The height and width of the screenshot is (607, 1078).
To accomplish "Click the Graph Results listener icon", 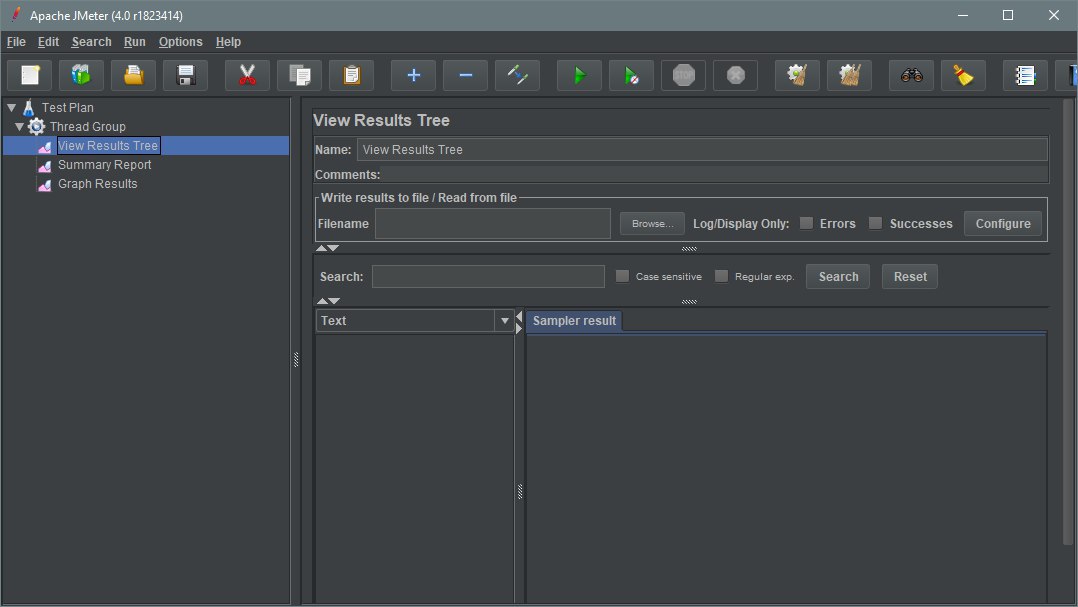I will coord(45,185).
